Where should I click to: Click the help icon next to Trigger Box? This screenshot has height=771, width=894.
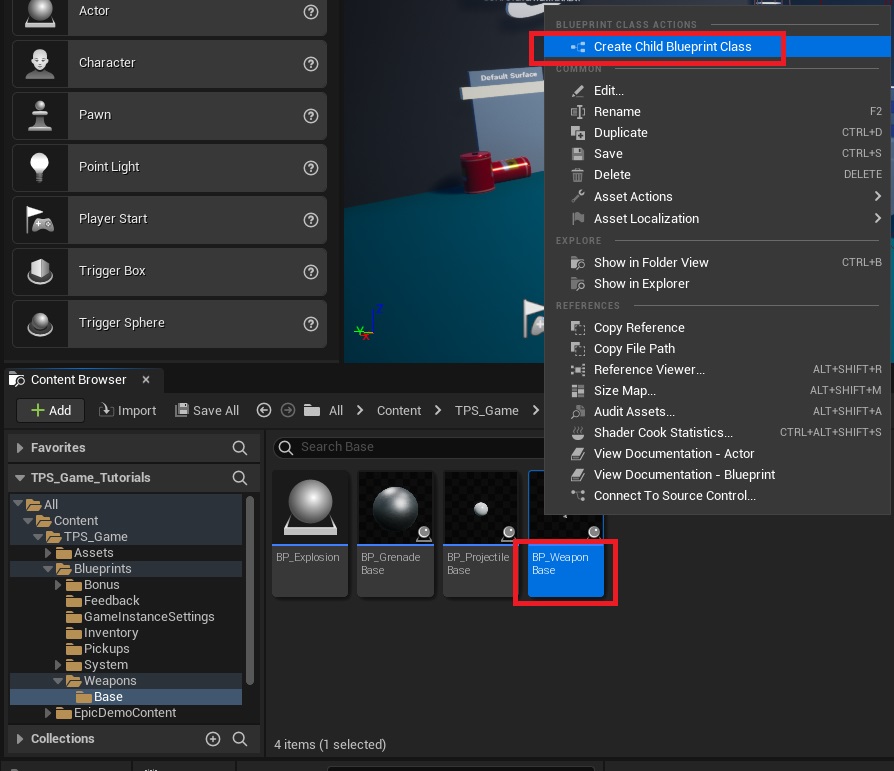311,271
